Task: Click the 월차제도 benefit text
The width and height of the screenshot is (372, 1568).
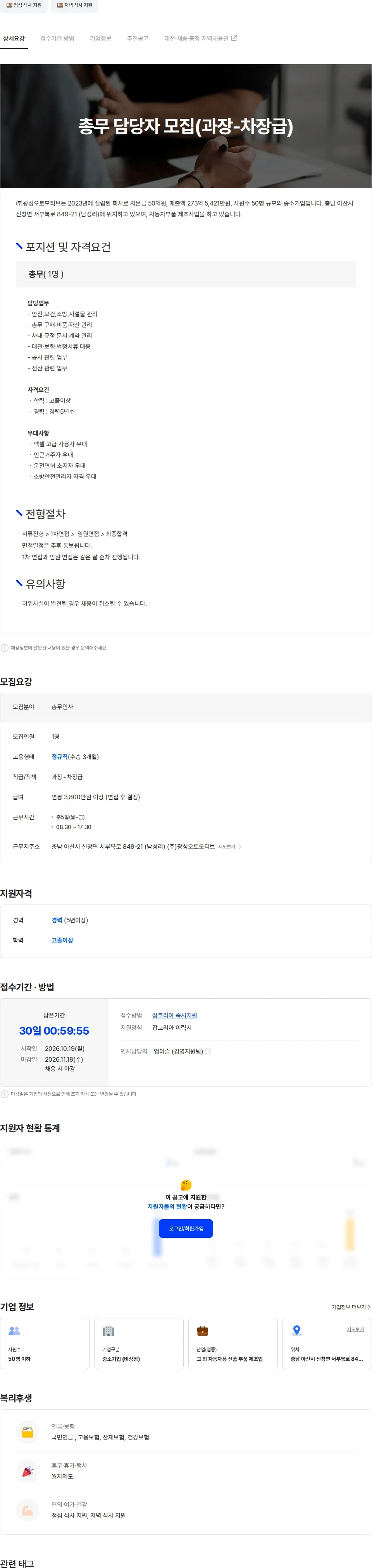Action: pyautogui.click(x=62, y=1476)
